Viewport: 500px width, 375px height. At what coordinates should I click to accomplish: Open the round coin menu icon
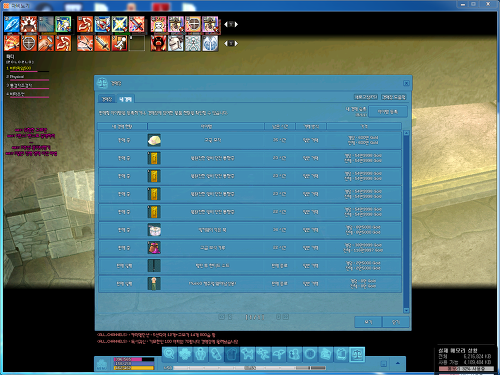pos(310,354)
